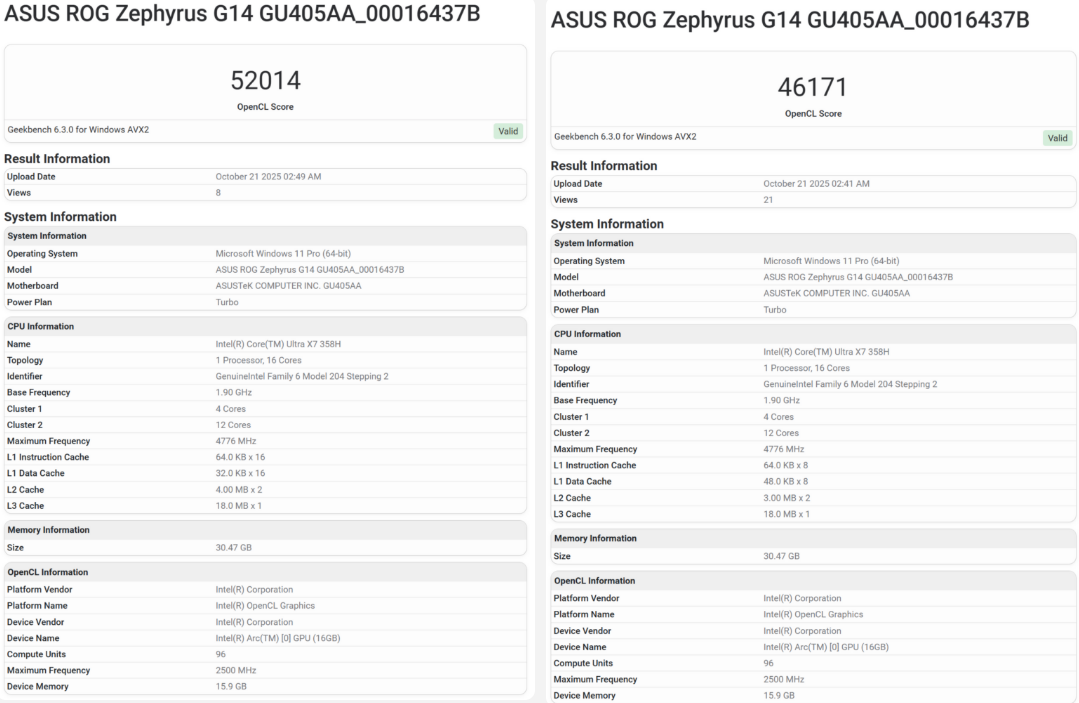Click the 46171 OpenCL score number

coord(813,87)
